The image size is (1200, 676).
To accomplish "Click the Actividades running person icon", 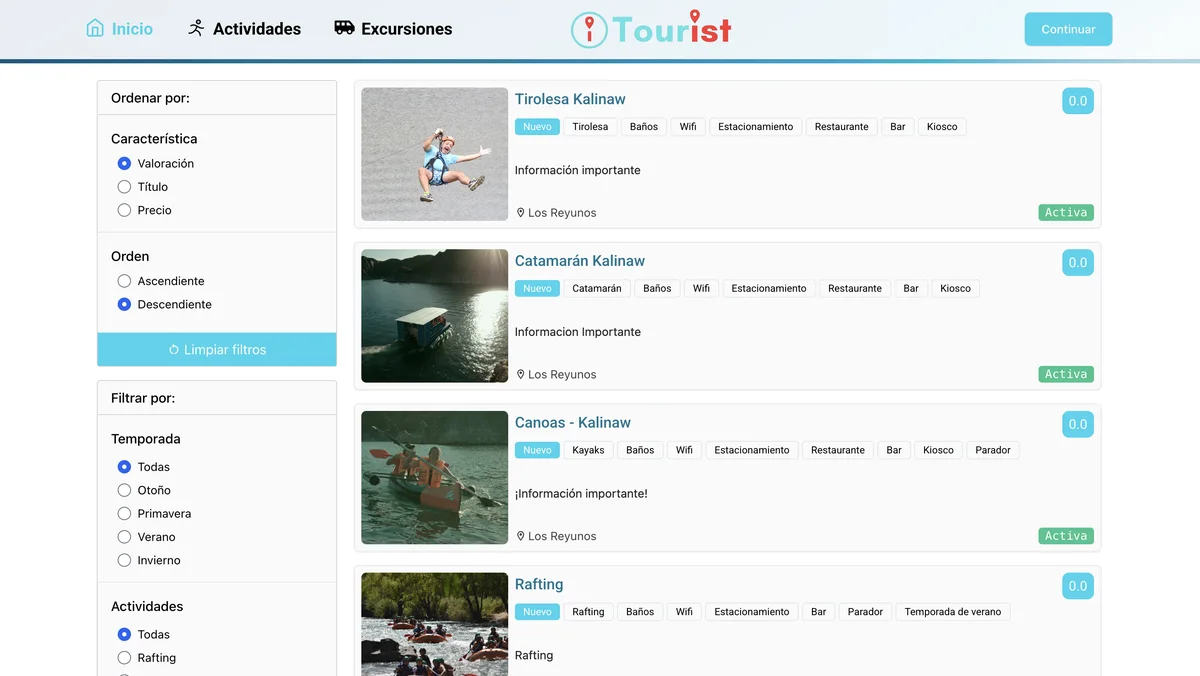I will tap(196, 28).
